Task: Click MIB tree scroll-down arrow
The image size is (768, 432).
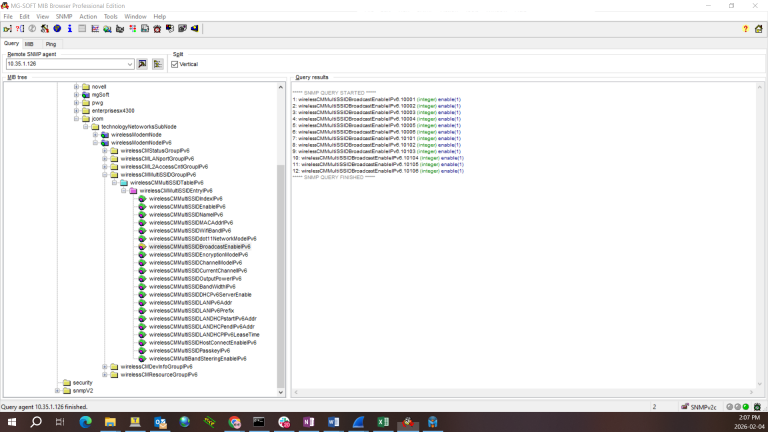Action: (x=281, y=392)
